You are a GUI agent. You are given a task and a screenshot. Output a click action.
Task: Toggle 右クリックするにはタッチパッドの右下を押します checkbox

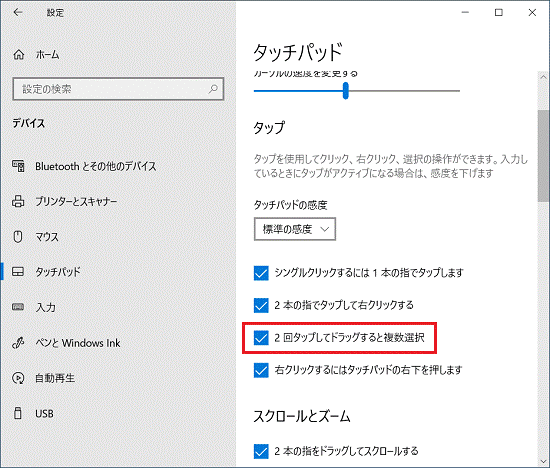click(261, 370)
